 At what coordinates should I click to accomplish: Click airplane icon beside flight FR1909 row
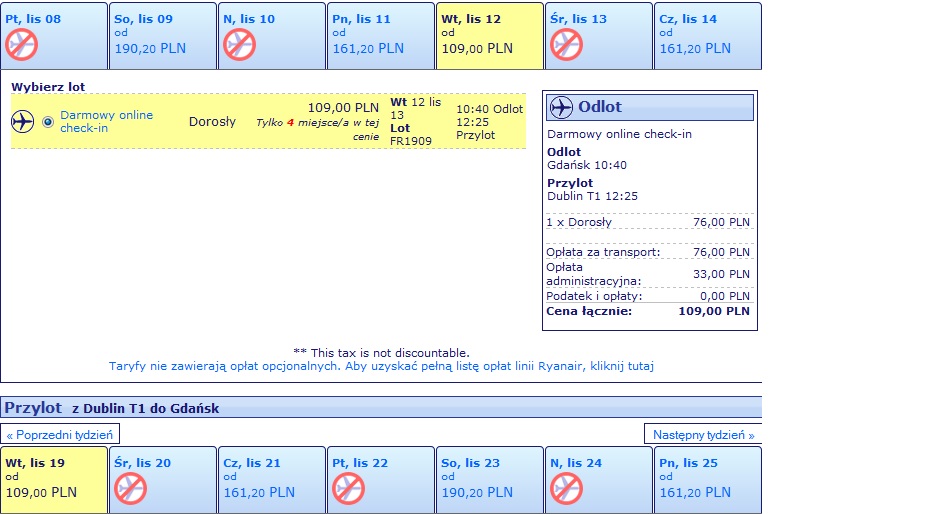[x=23, y=121]
